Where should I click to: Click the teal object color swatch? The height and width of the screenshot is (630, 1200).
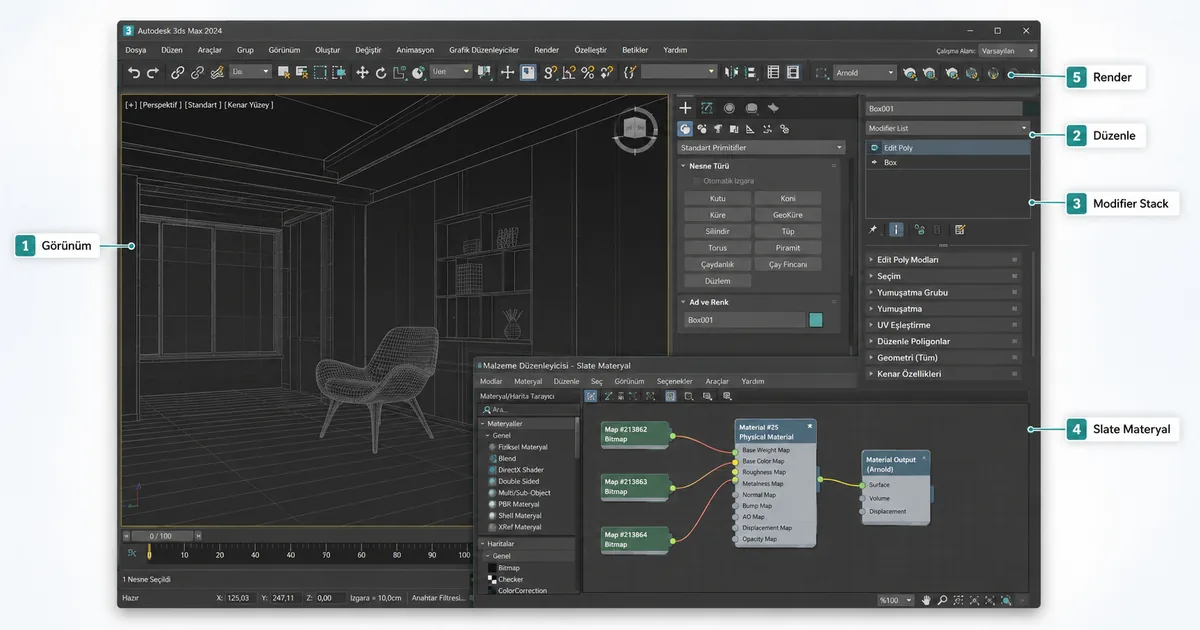(x=816, y=320)
